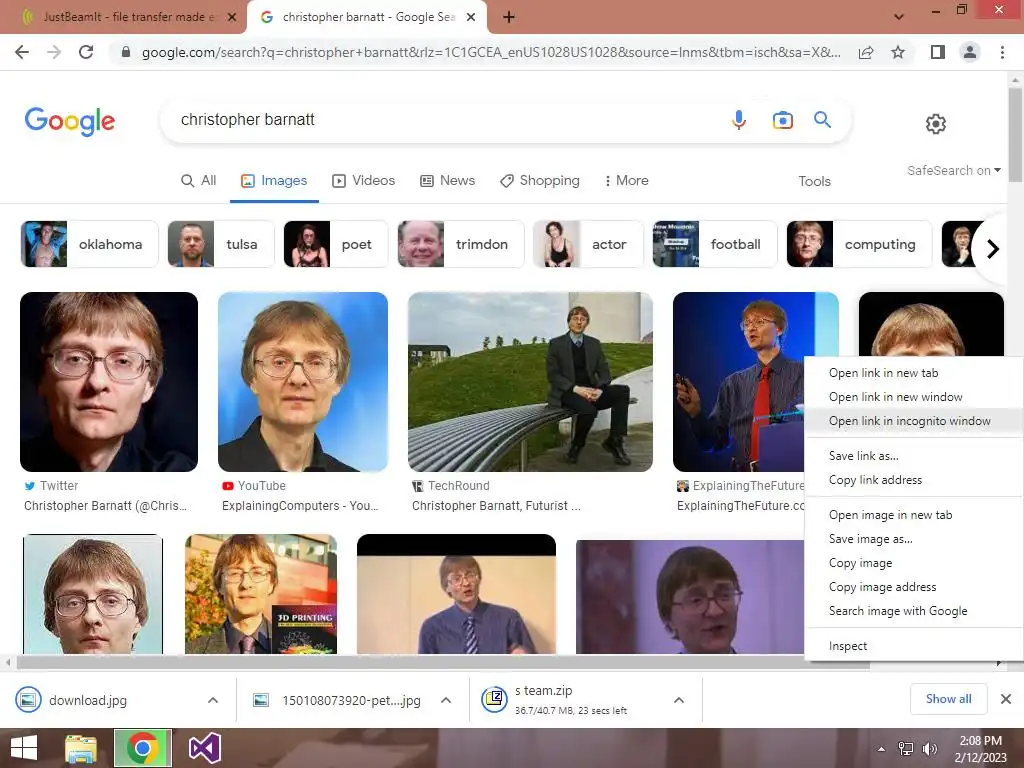This screenshot has height=768, width=1024.
Task: Choose Search image with Google
Action: point(898,611)
